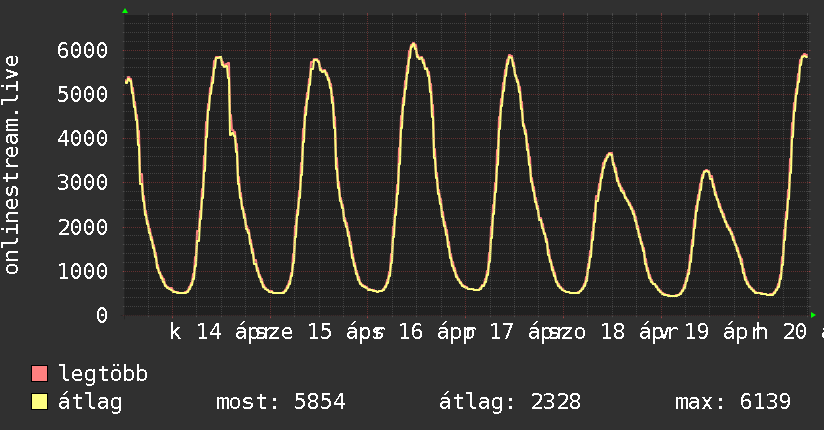824x430 pixels.
Task: Click the '19' date label on x-axis
Action: click(x=697, y=332)
